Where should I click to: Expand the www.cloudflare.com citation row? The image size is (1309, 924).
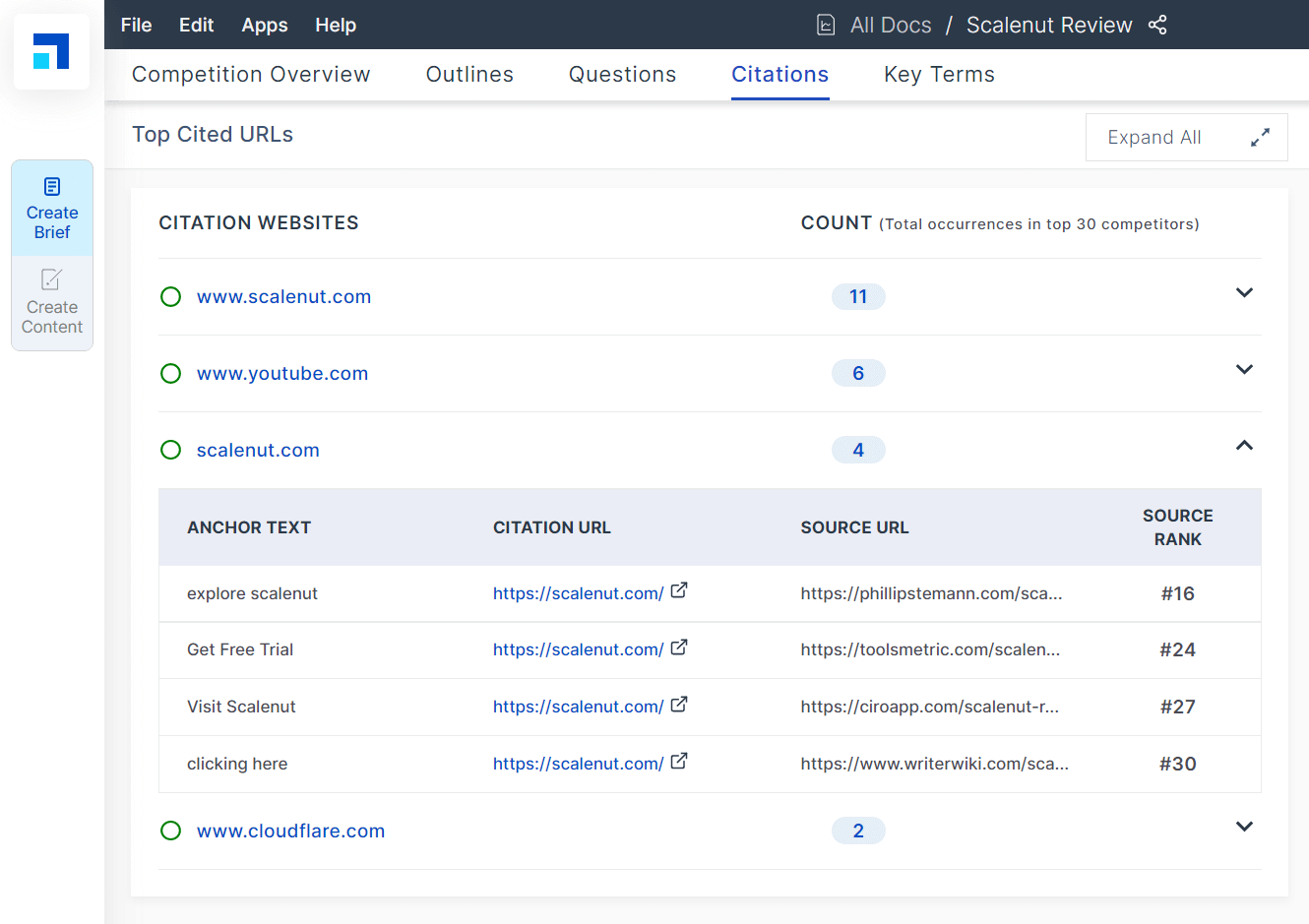[1244, 828]
